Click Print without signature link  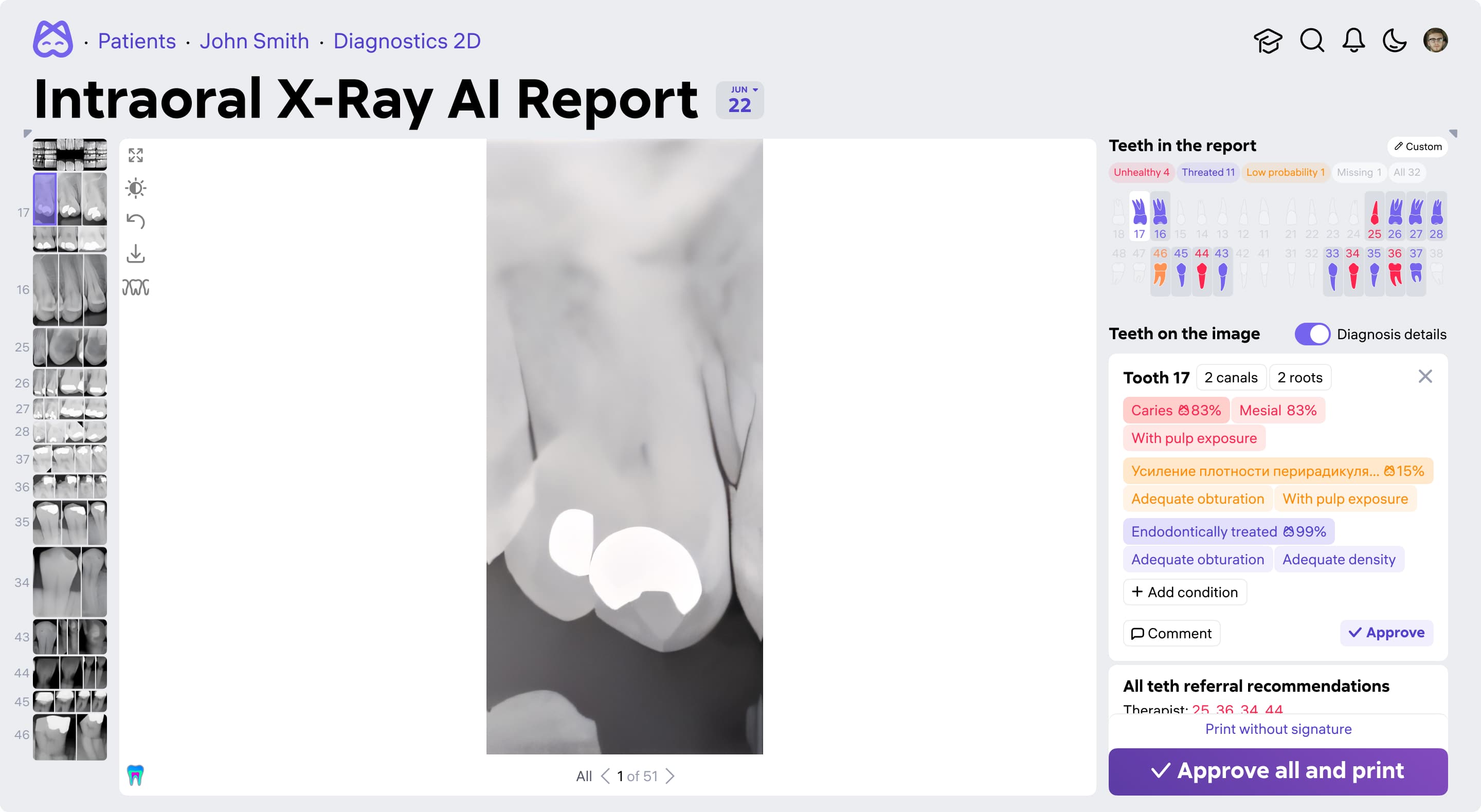[1277, 729]
